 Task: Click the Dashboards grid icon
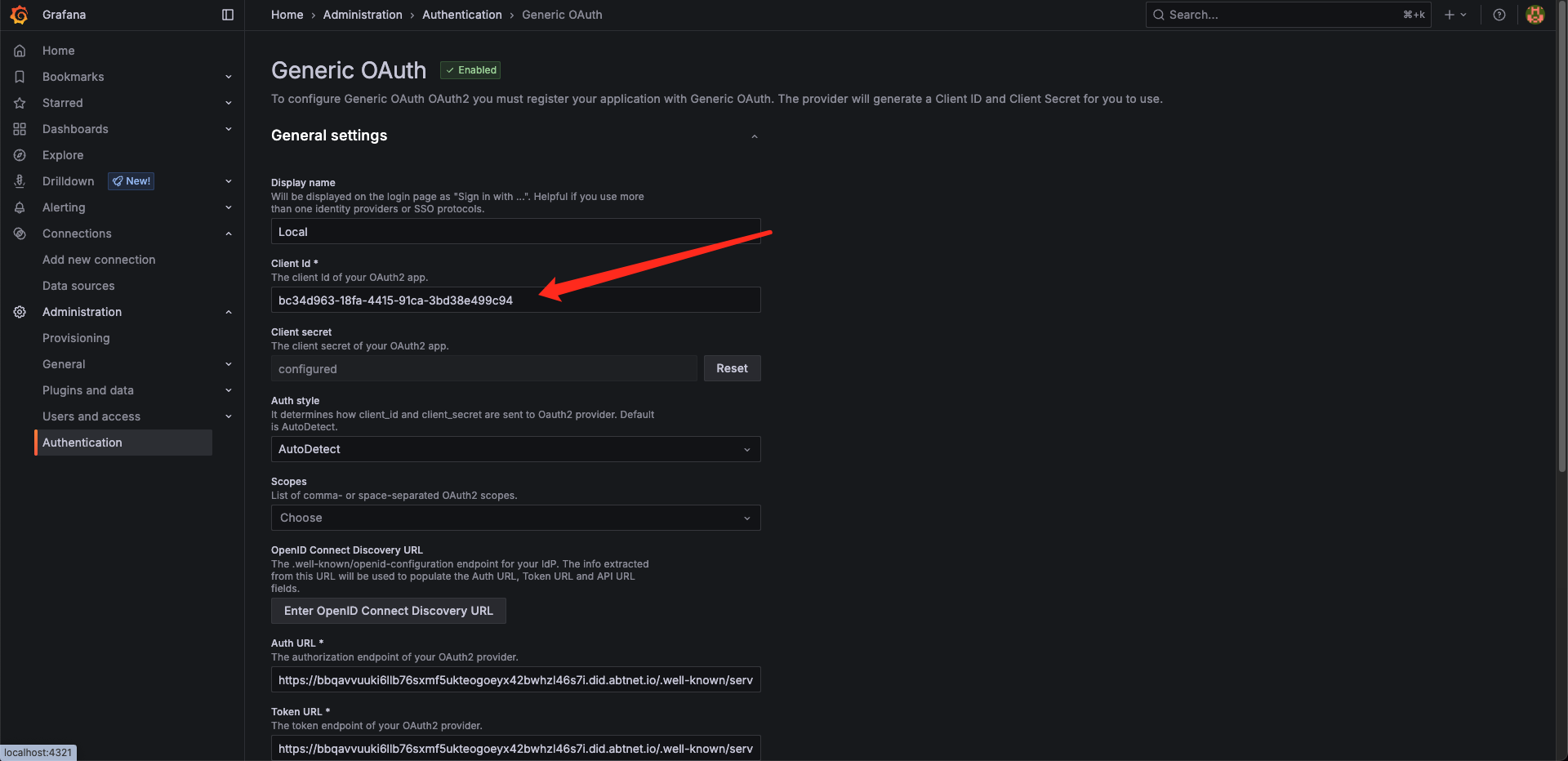[20, 129]
